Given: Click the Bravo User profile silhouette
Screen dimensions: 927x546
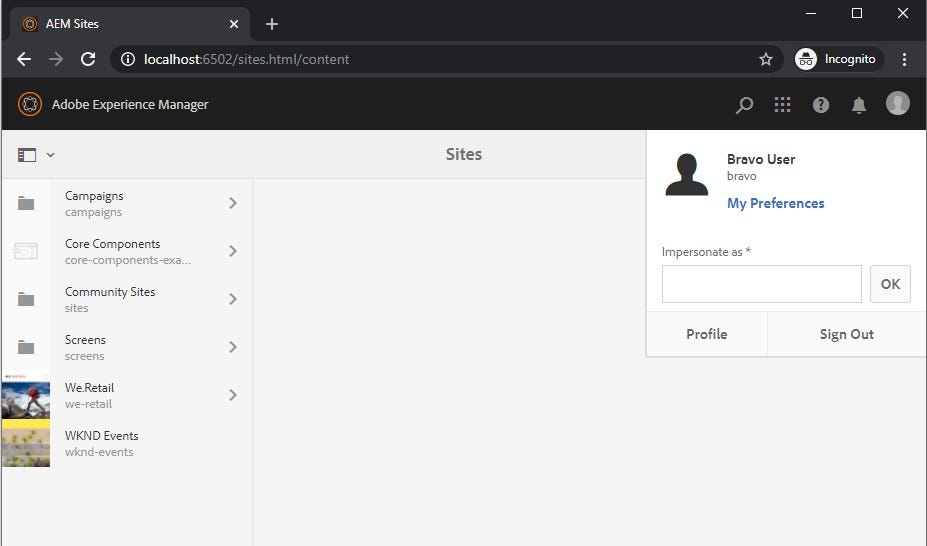Looking at the screenshot, I should point(686,174).
